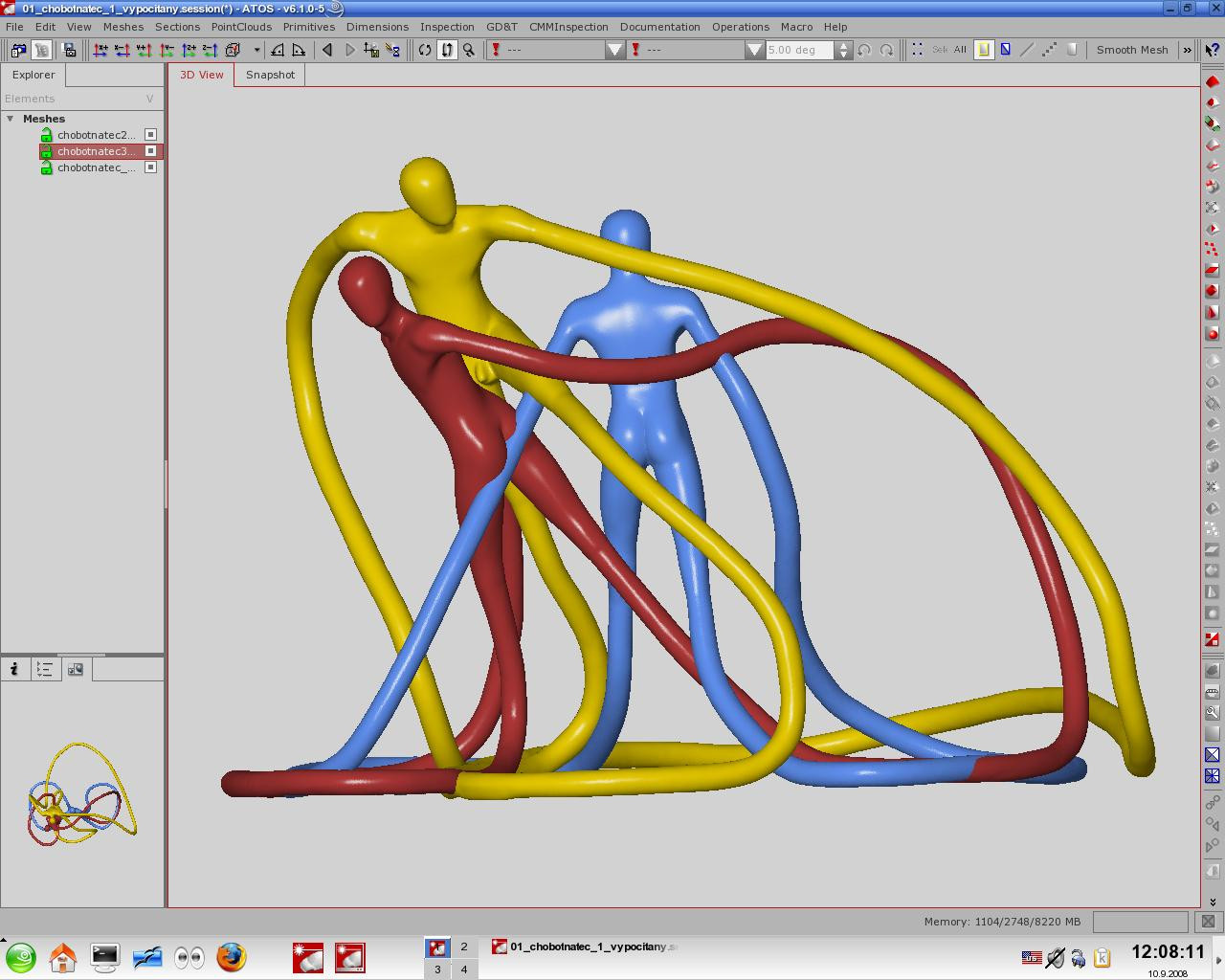Expand the toolbar overflow chevron
Screen dimensions: 1225x980
pyautogui.click(x=1187, y=50)
